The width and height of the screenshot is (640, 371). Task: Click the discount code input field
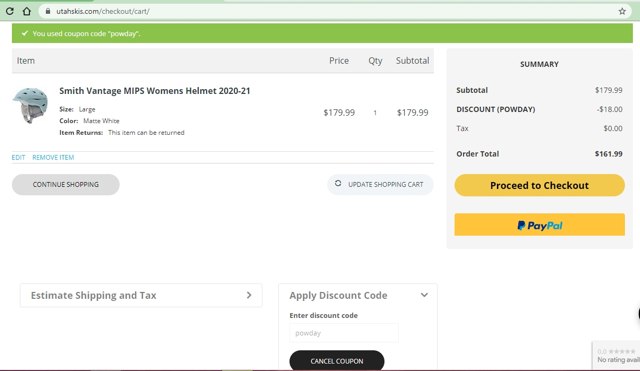coord(344,333)
